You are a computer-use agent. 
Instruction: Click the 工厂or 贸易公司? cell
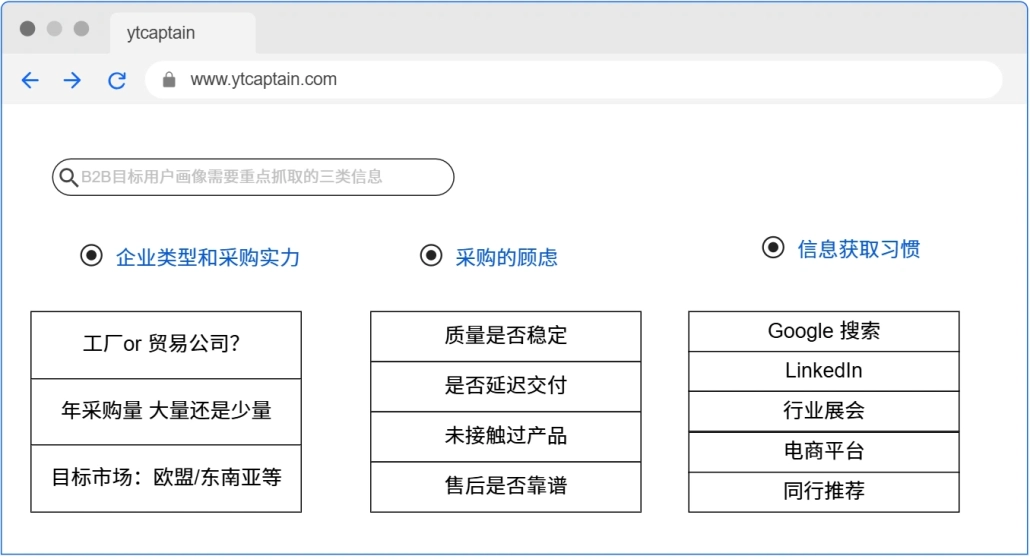tap(166, 345)
